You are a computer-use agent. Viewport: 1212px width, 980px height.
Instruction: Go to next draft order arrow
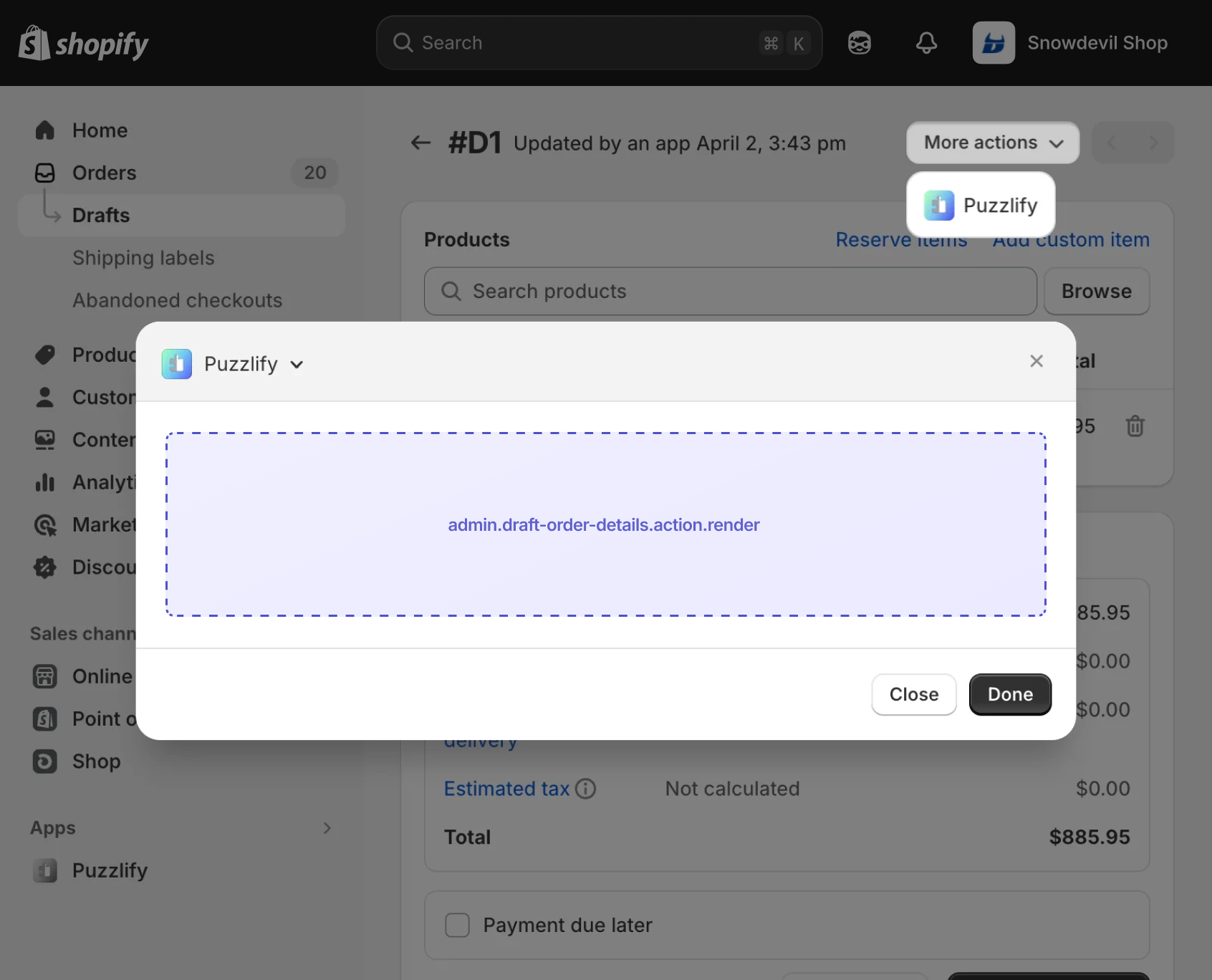coord(1153,143)
